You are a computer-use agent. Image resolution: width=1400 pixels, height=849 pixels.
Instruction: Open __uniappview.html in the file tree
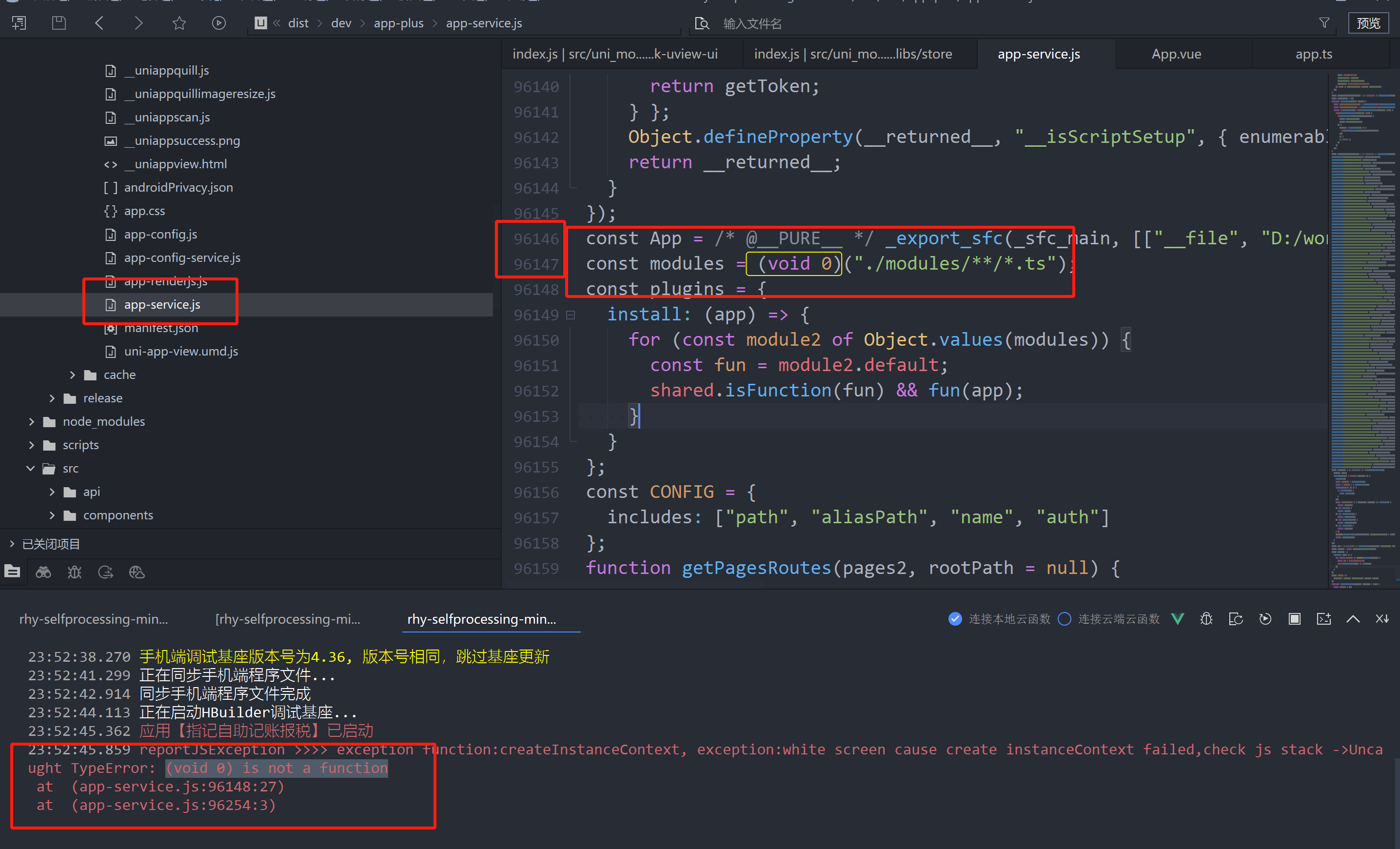point(175,164)
